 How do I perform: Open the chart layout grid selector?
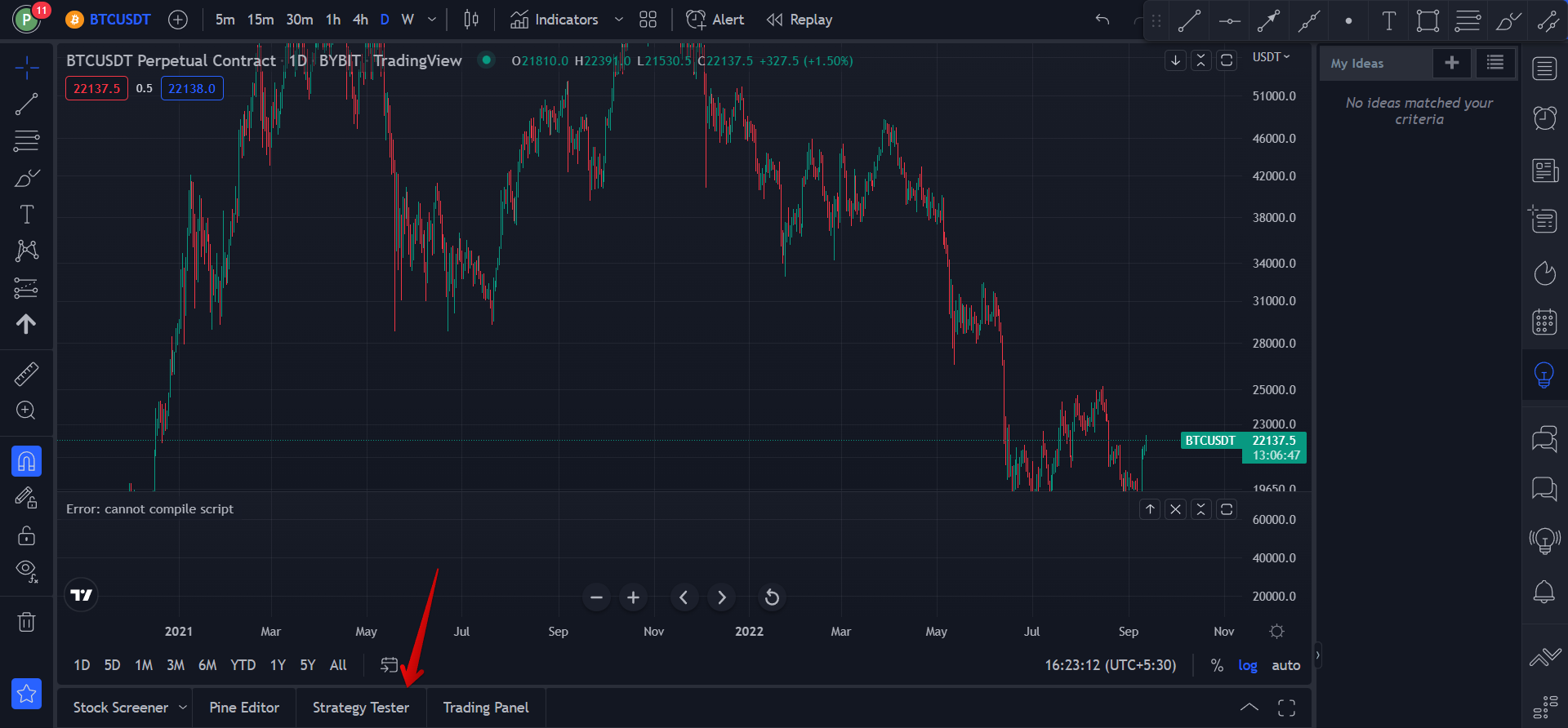point(648,20)
